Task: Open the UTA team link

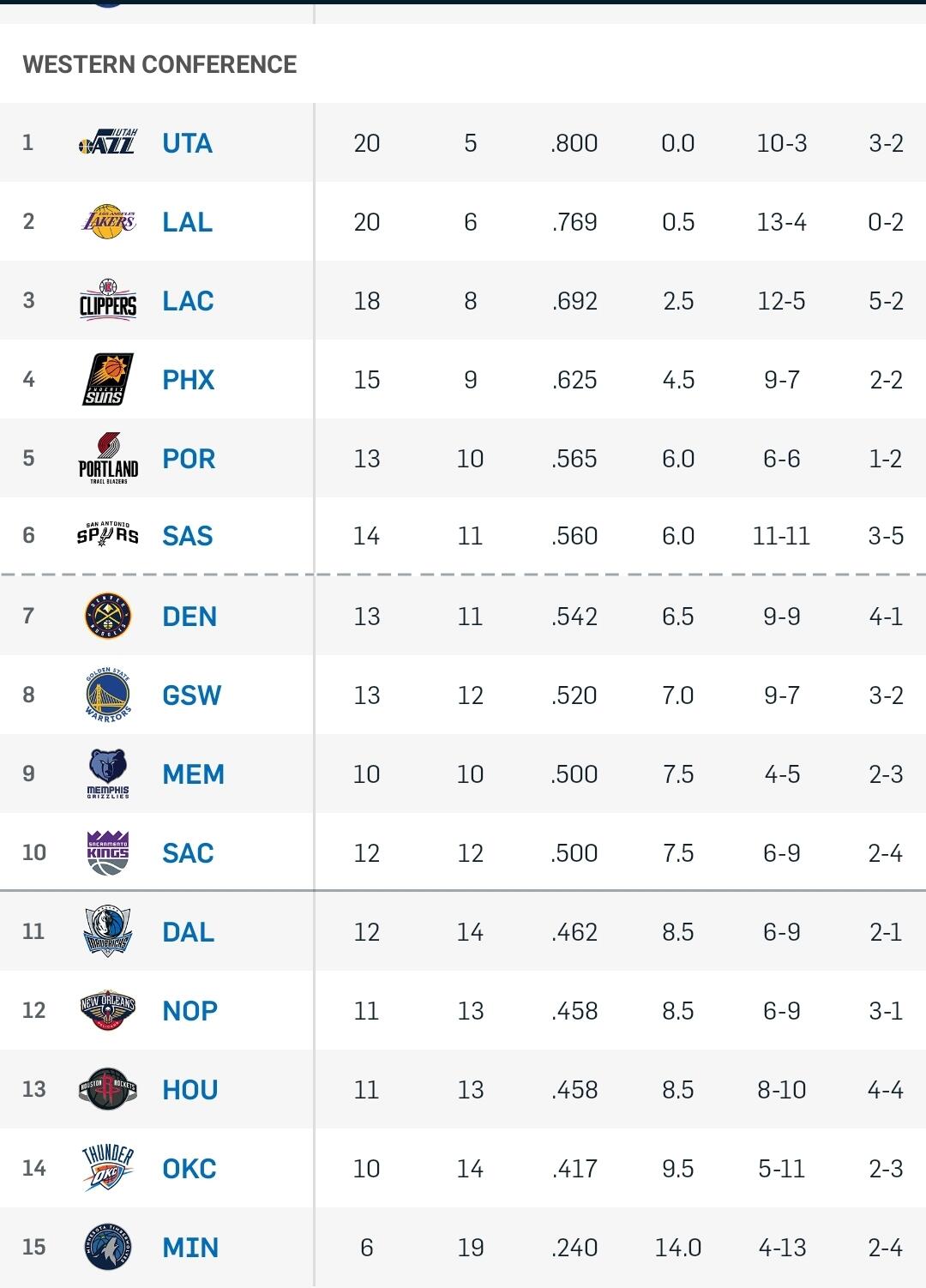Action: point(188,143)
